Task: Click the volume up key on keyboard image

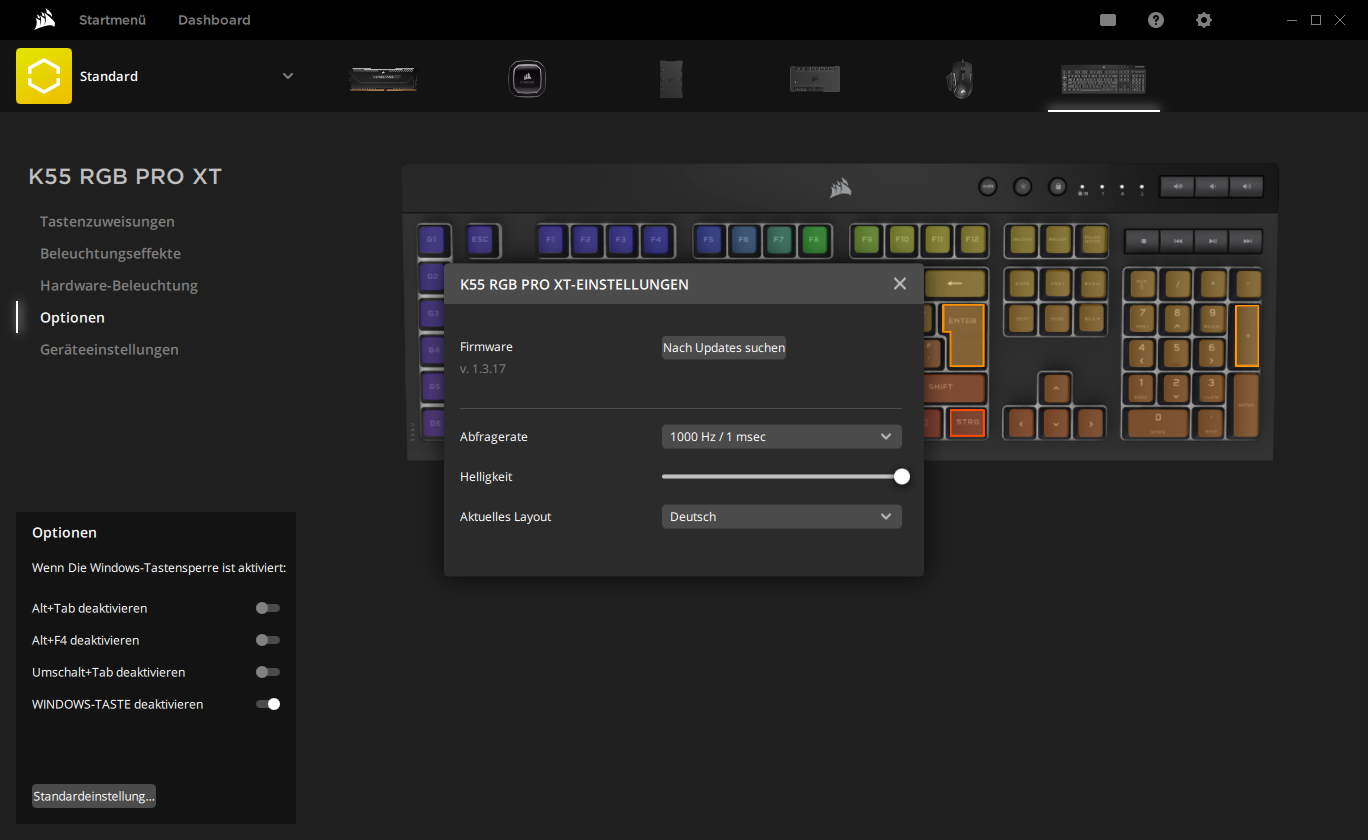Action: (x=1246, y=186)
